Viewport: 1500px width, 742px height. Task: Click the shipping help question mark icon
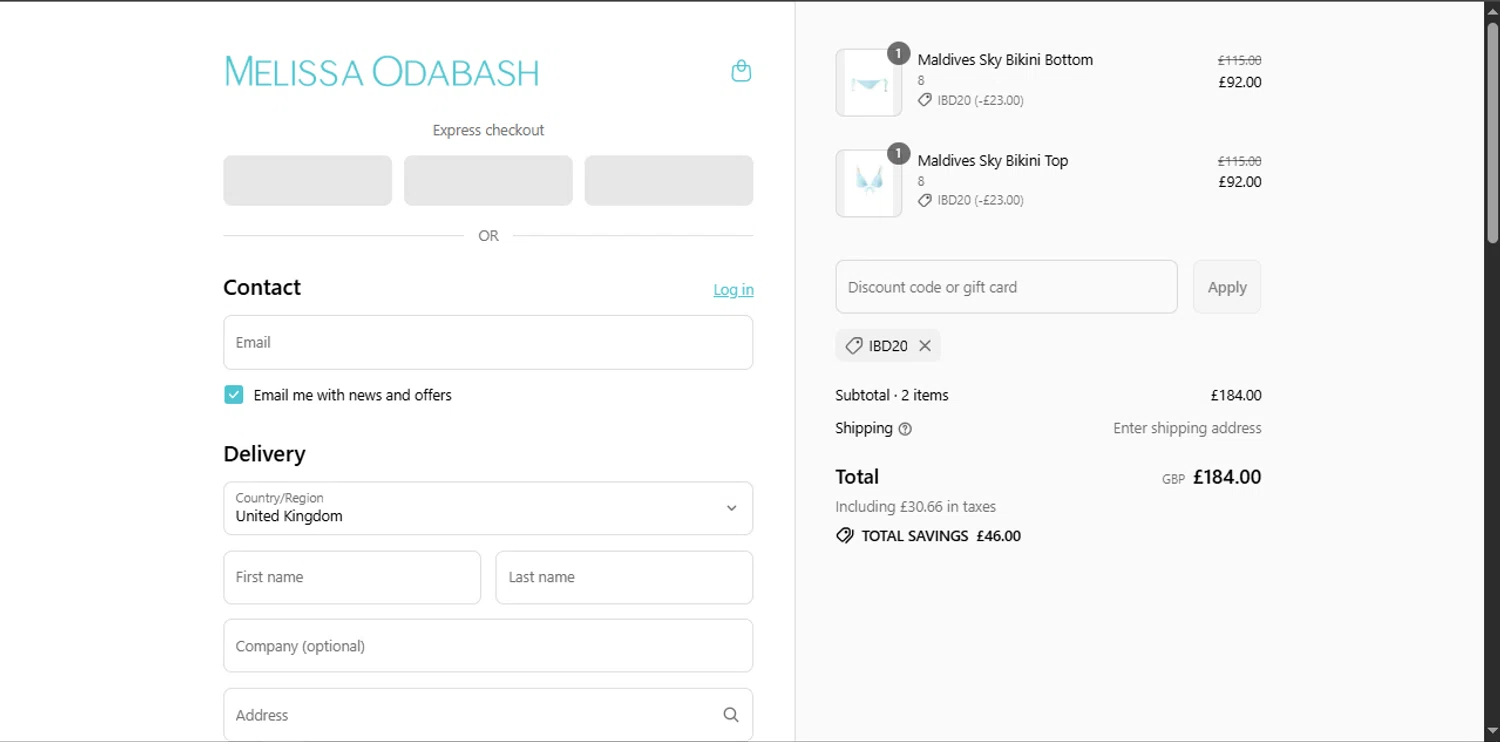(905, 429)
